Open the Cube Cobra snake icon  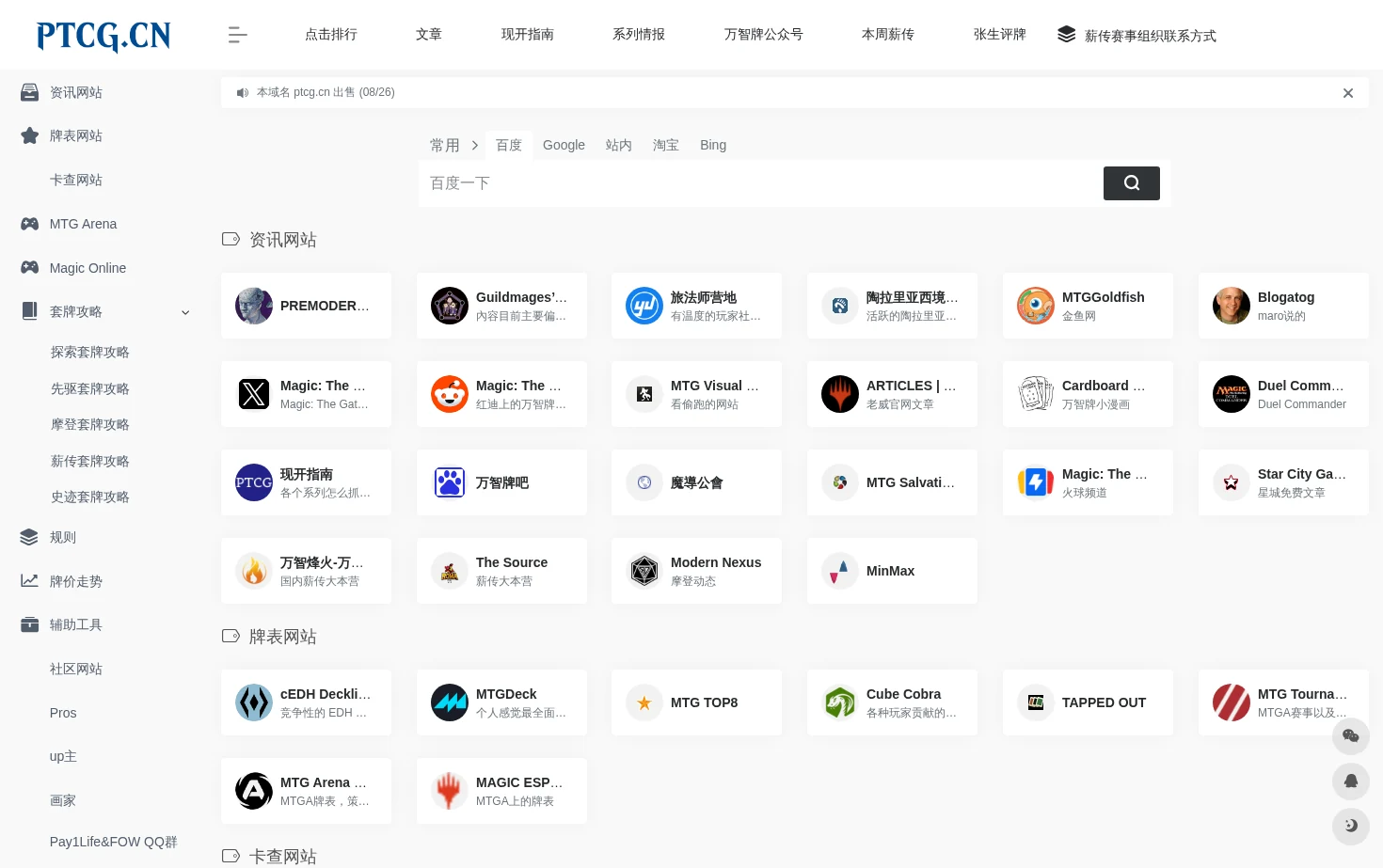840,702
